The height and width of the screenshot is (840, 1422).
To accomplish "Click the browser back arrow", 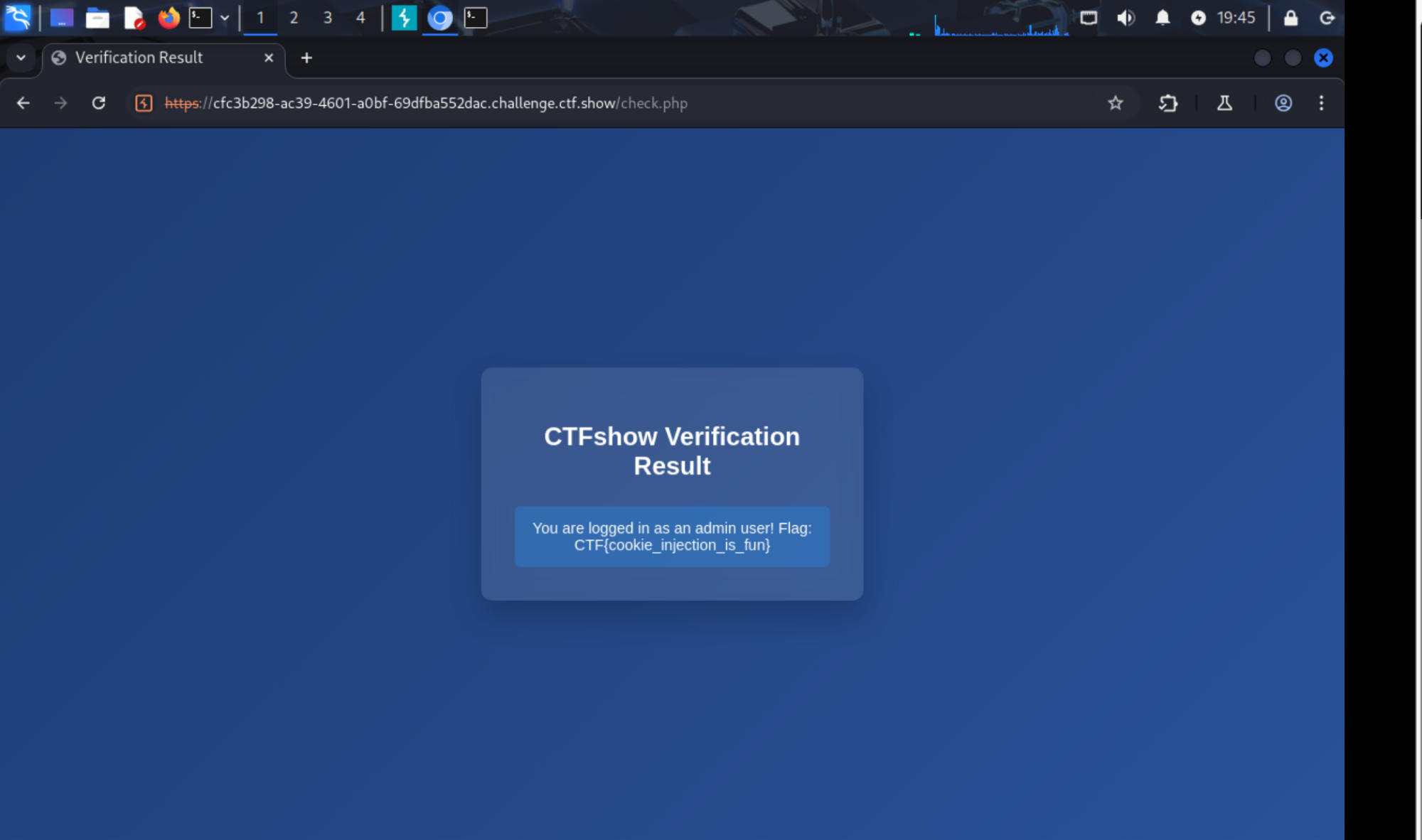I will (23, 103).
